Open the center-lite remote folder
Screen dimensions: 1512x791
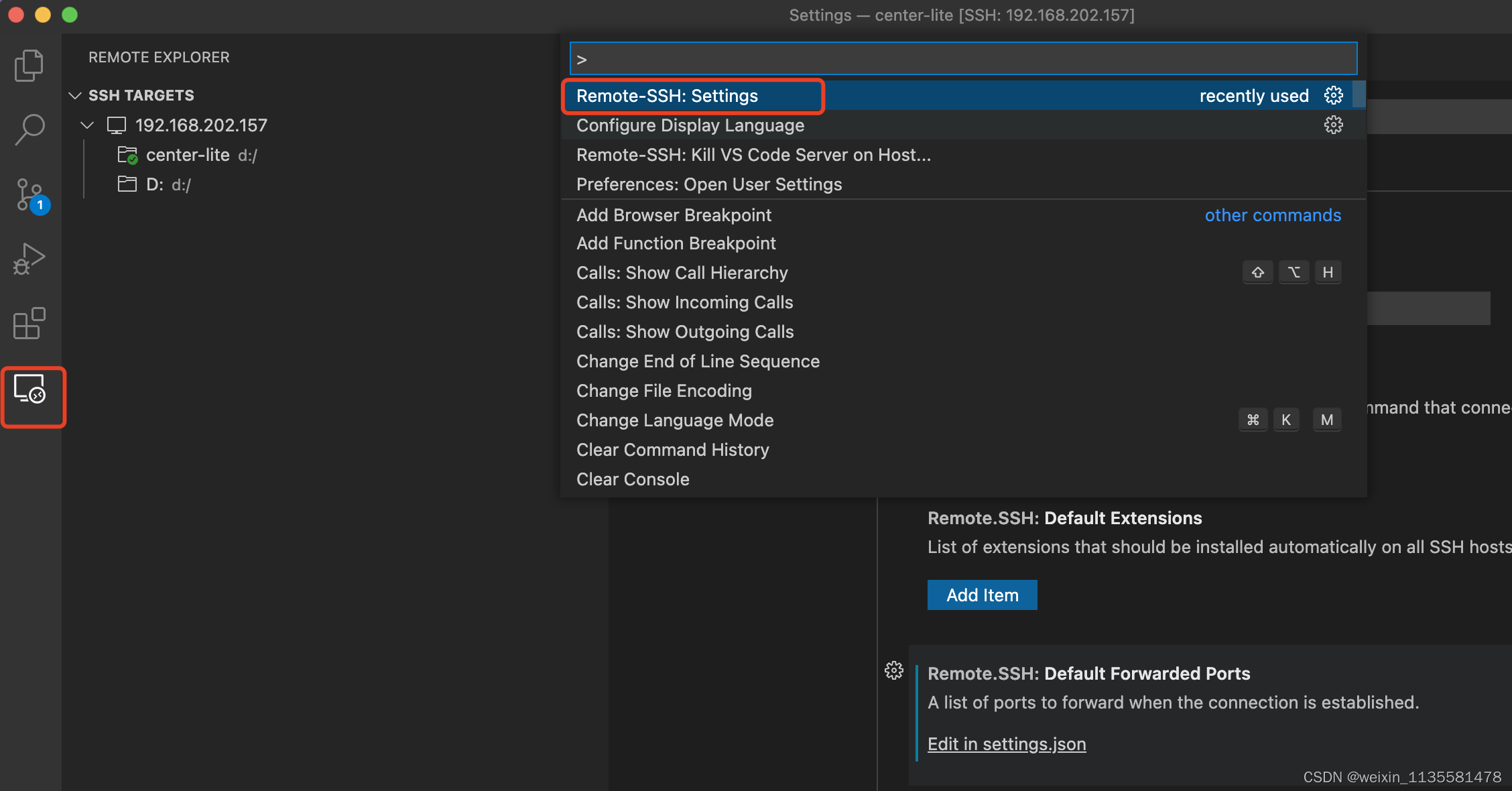(x=188, y=155)
